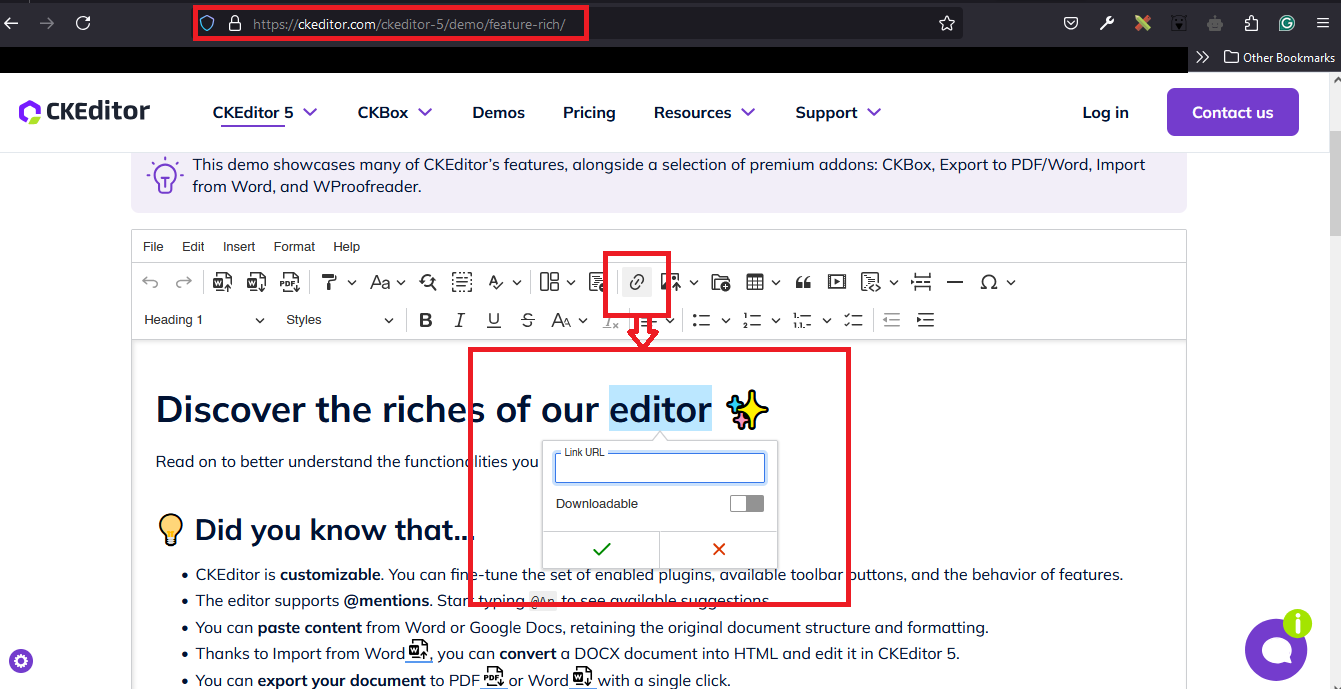Screen dimensions: 1341x689
Task: Click the CKEditor logo
Action: [x=84, y=111]
